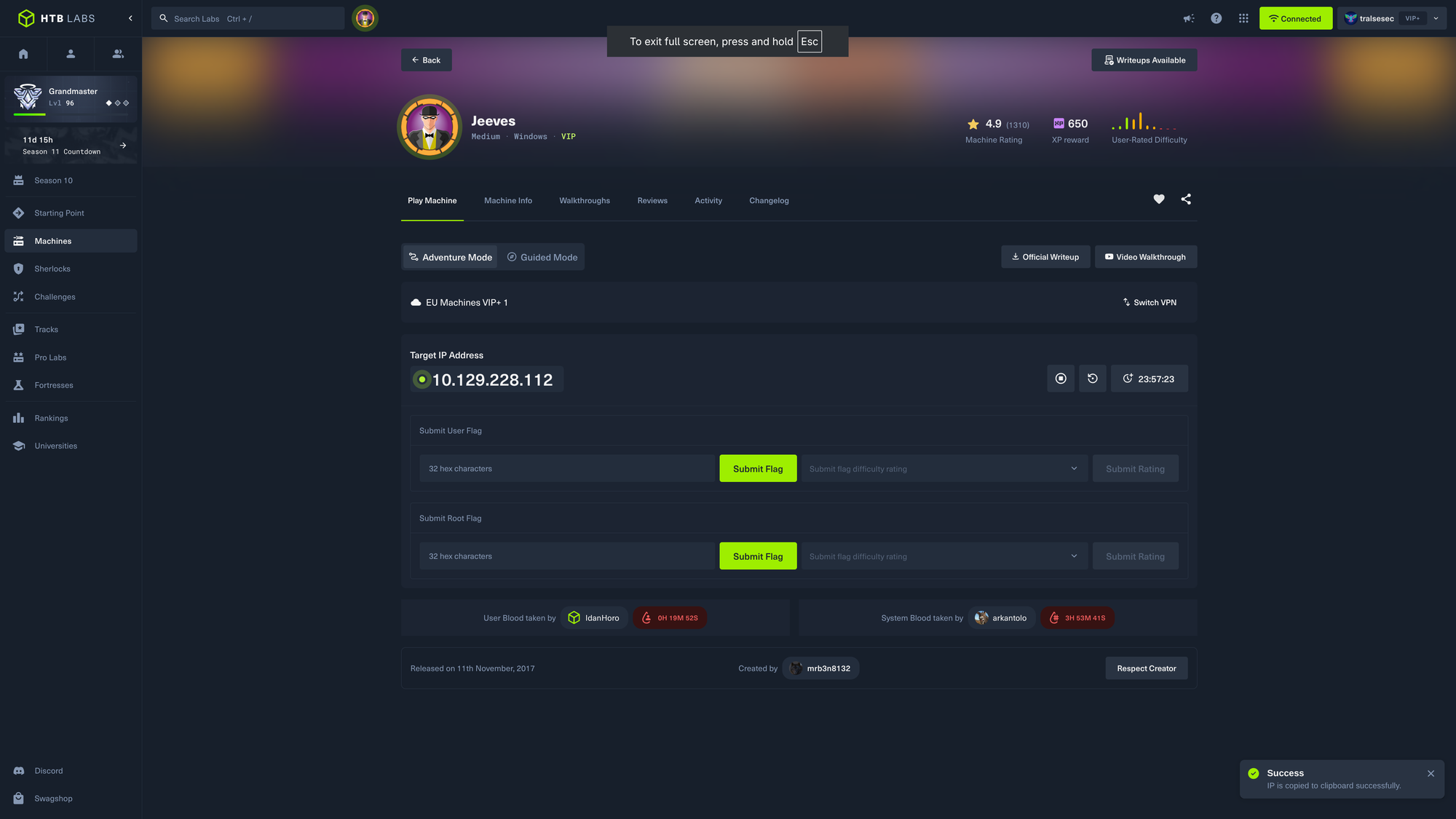
Task: Click the root flag input field
Action: tap(567, 556)
